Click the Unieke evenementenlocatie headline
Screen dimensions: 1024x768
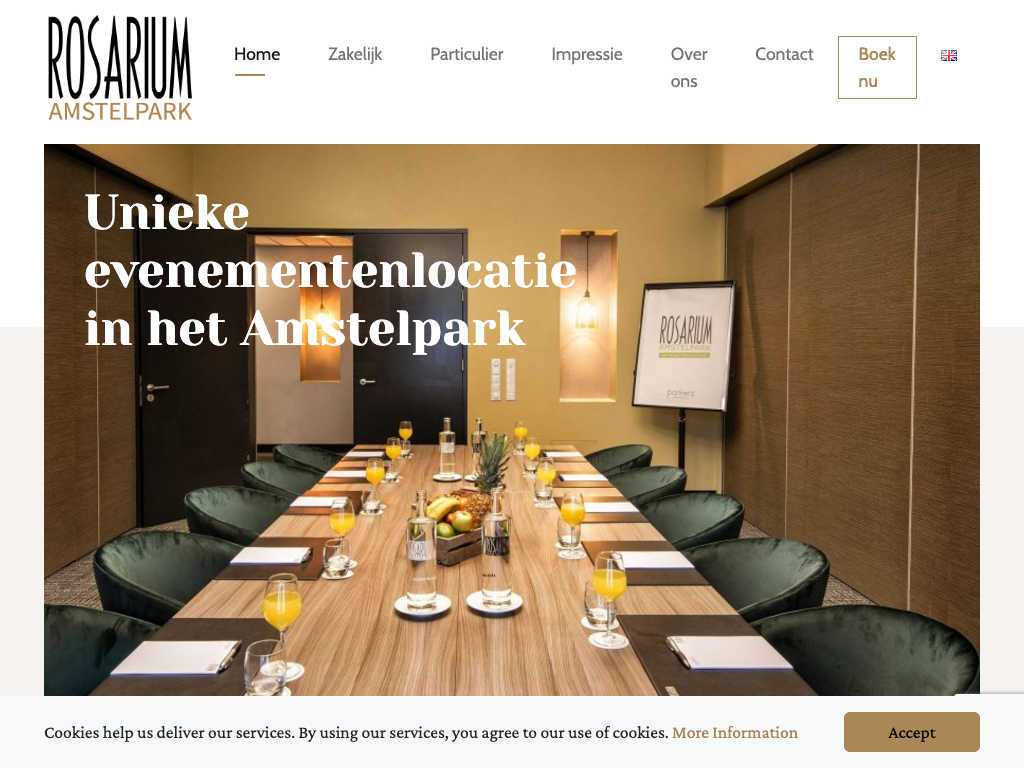point(330,269)
